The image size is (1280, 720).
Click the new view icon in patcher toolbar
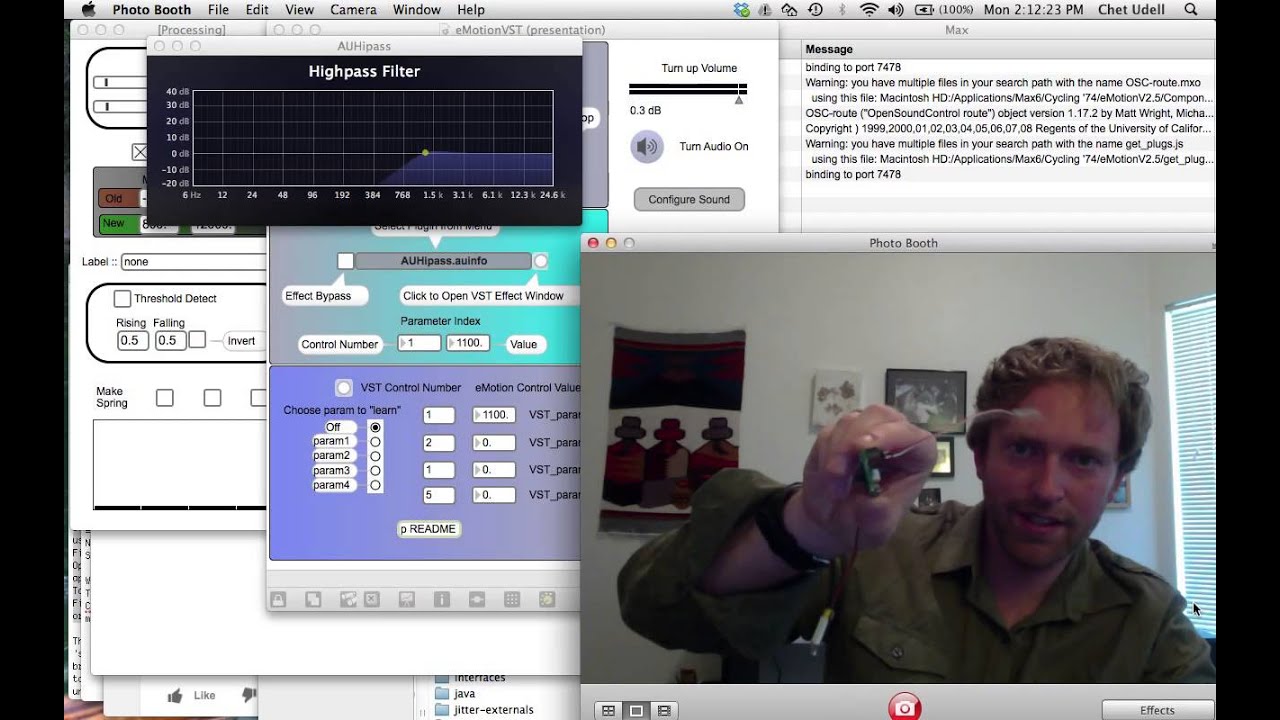[x=313, y=599]
